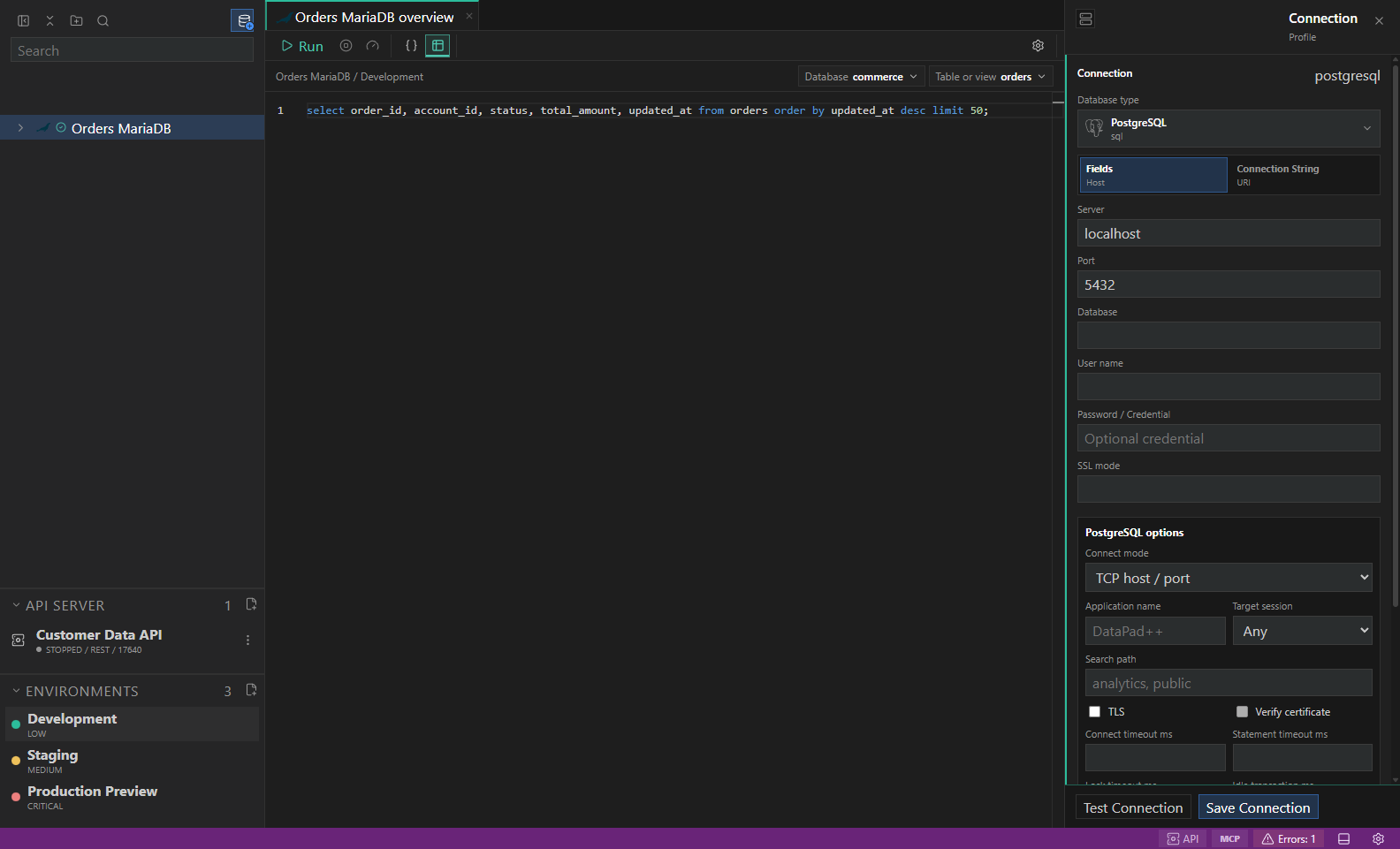Open settings gear in the status bar
Image resolution: width=1400 pixels, height=849 pixels.
1378,839
